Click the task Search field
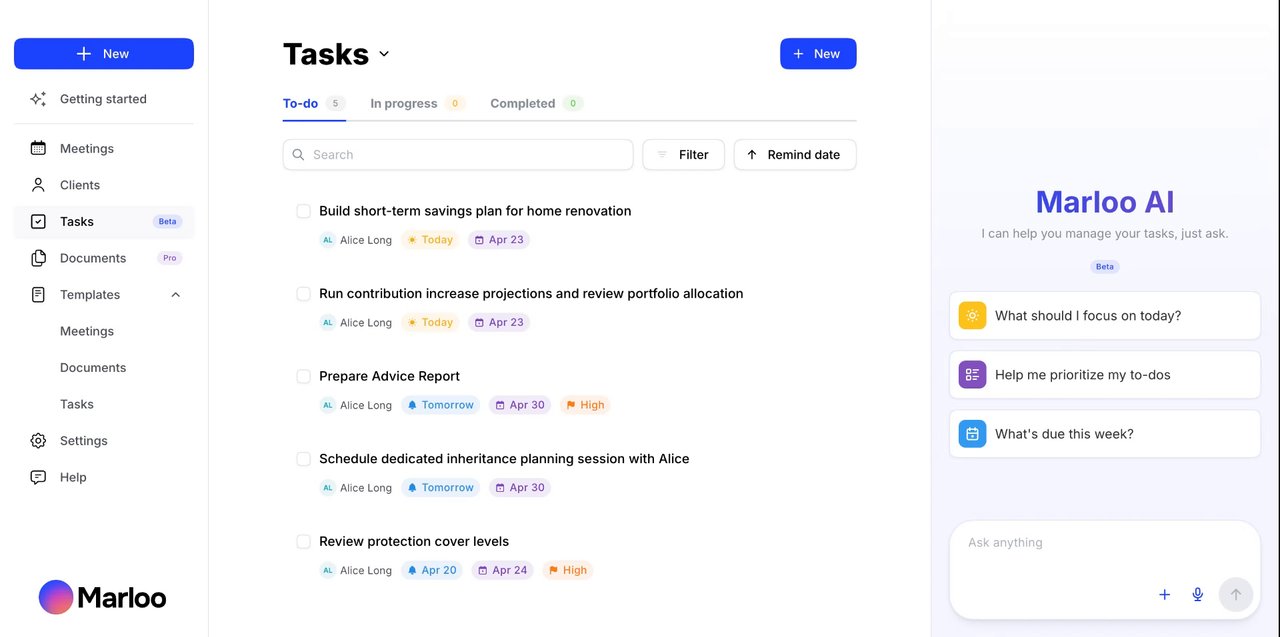The image size is (1280, 637). [x=458, y=155]
